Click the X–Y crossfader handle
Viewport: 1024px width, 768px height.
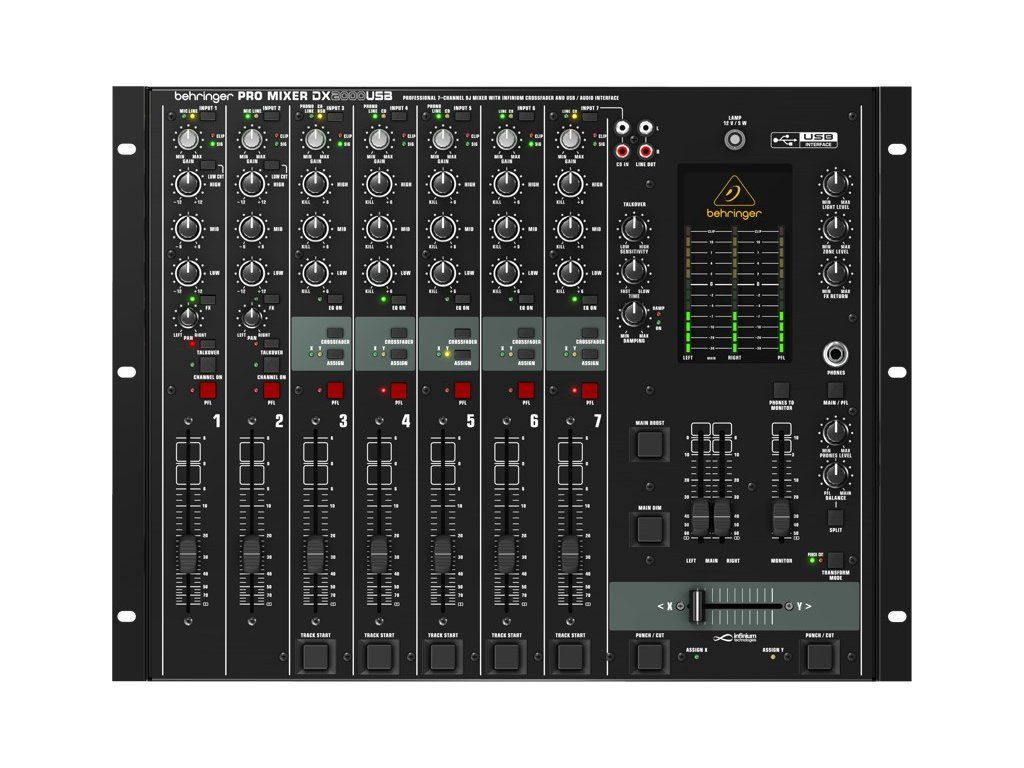(697, 605)
